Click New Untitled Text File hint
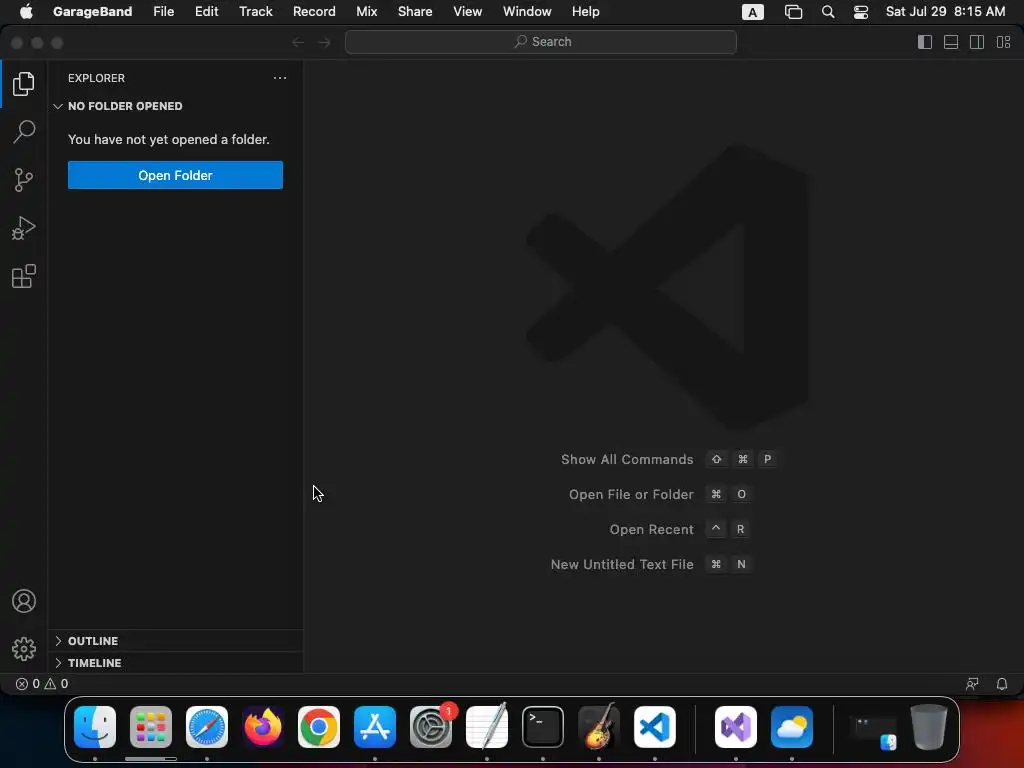 651,564
